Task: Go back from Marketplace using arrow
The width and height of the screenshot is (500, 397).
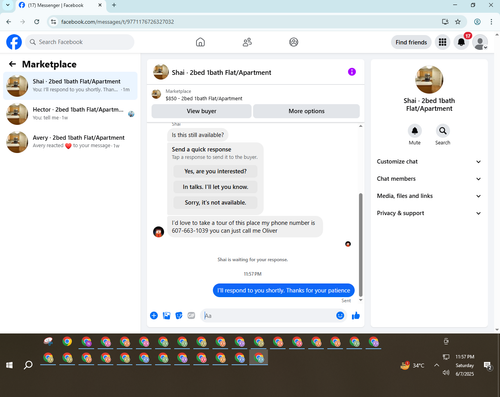Action: coord(12,64)
